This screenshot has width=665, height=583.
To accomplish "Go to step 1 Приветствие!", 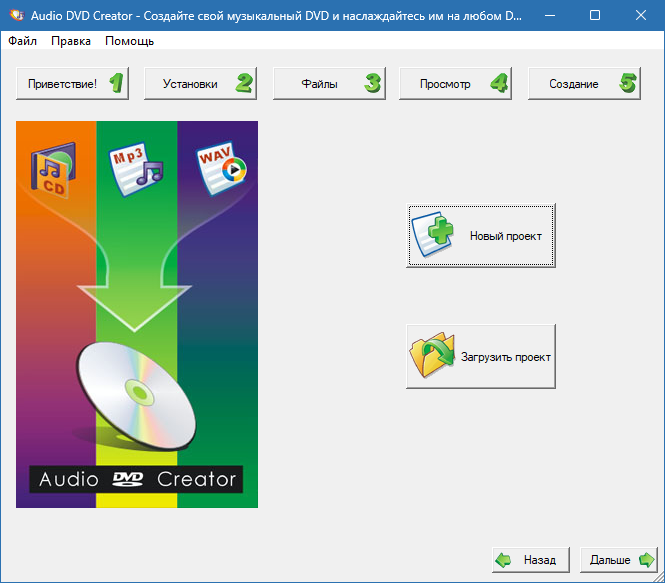I will point(73,84).
